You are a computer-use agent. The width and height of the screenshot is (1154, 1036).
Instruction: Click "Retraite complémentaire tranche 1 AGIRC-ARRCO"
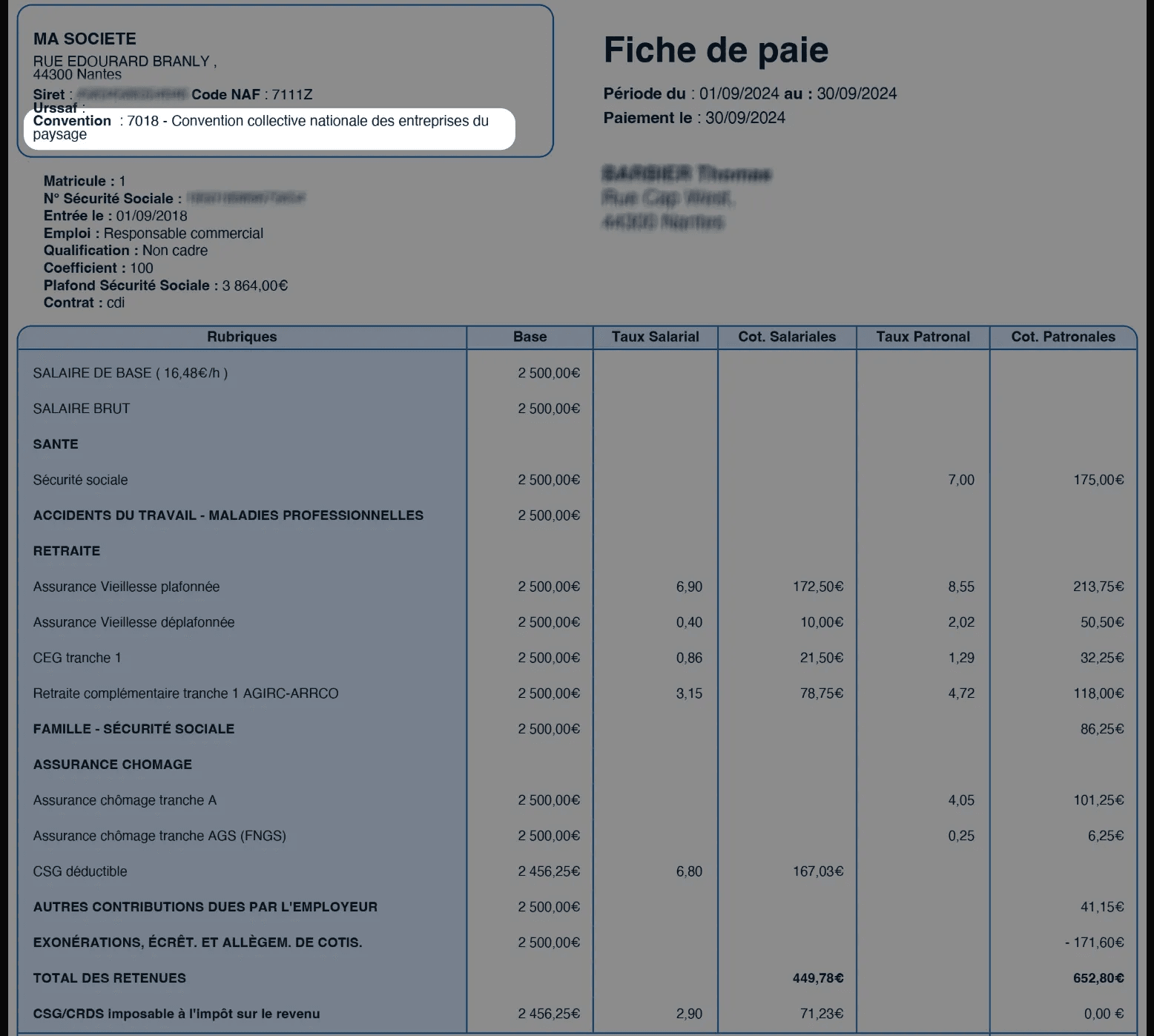186,693
